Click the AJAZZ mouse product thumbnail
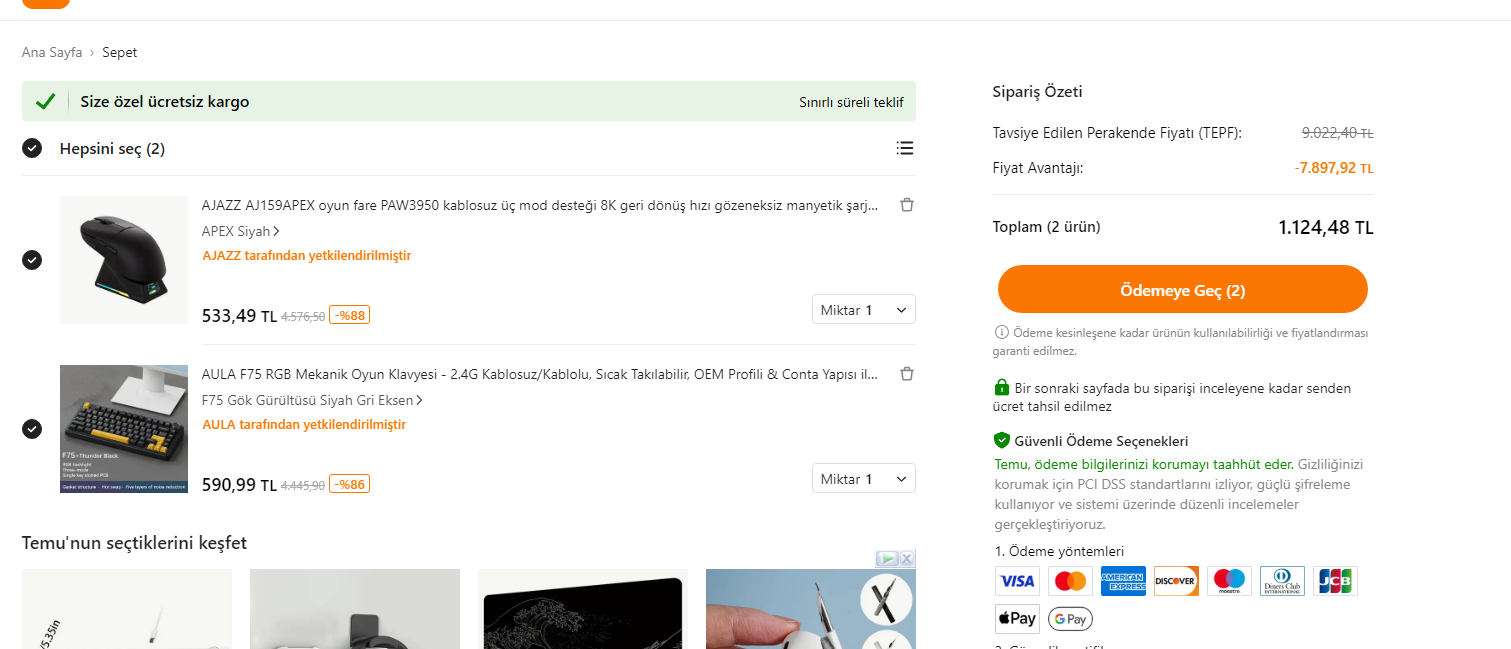The image size is (1511, 649). click(124, 260)
